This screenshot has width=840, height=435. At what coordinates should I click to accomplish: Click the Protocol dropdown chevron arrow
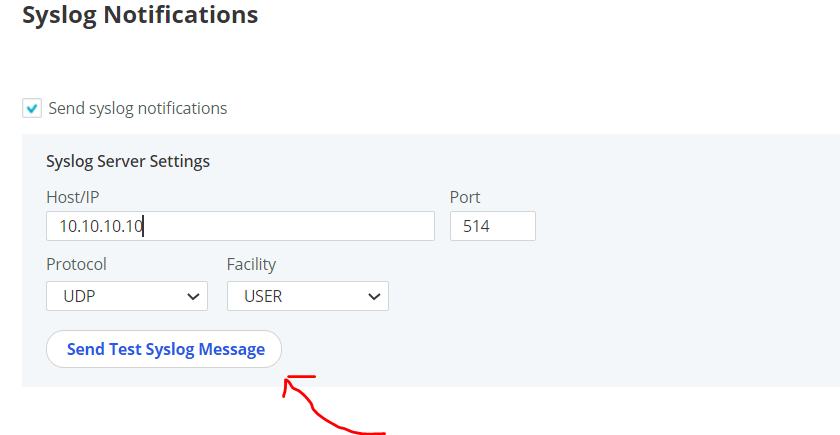pos(193,296)
